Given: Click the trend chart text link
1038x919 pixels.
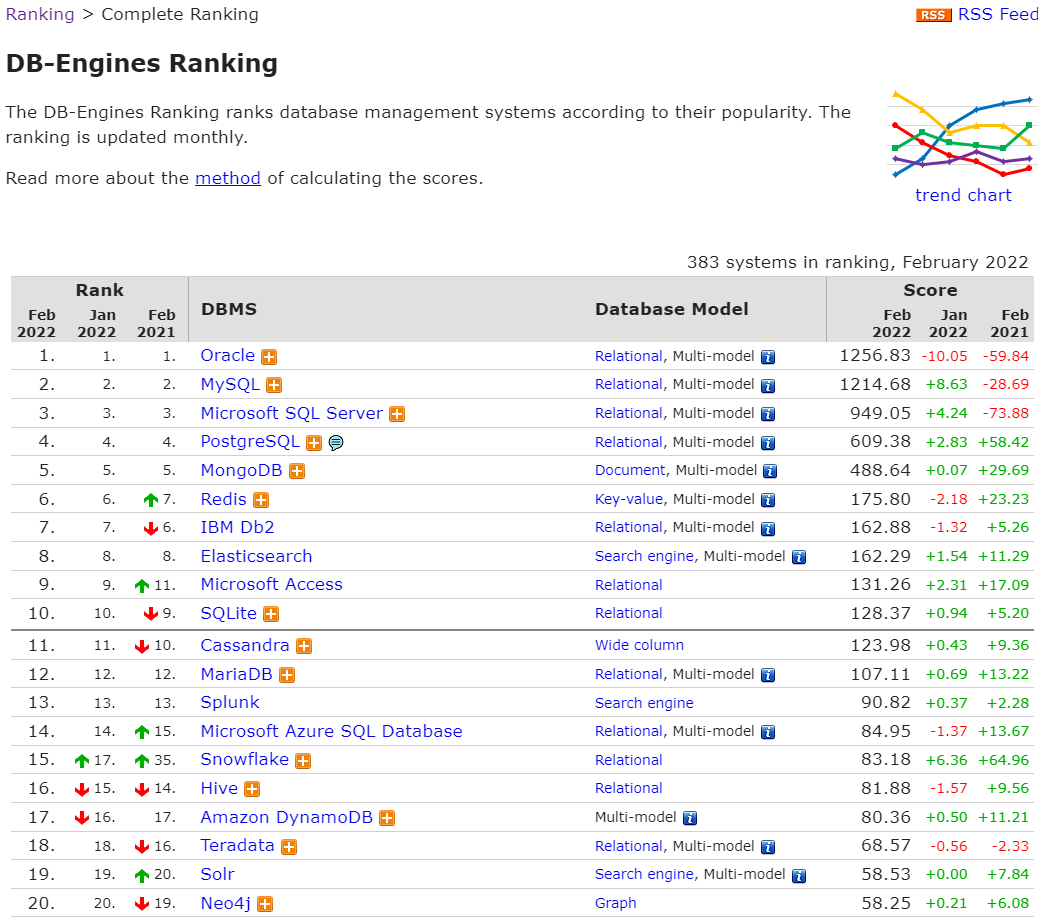Looking at the screenshot, I should (963, 195).
